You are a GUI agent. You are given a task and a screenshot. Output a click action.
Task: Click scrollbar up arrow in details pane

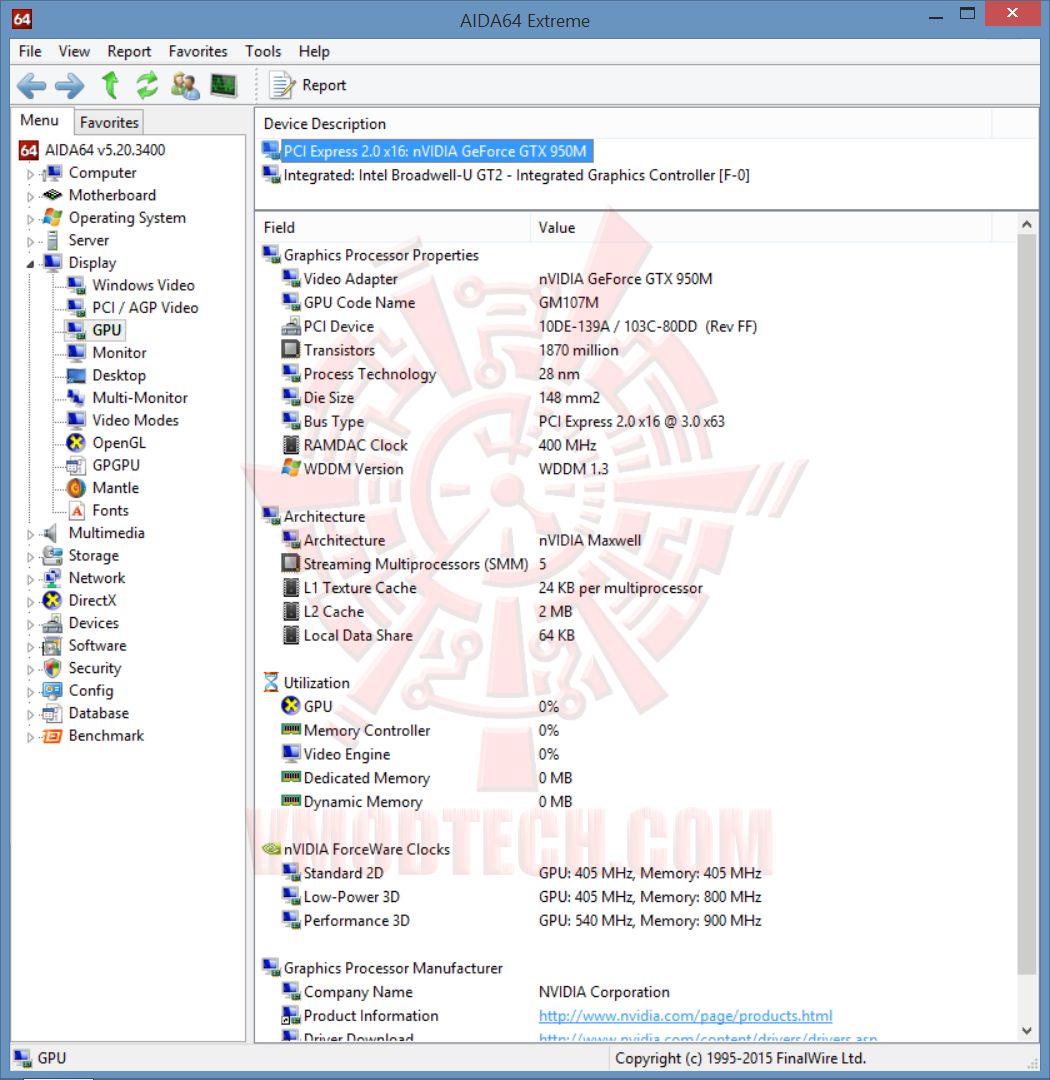click(1027, 225)
